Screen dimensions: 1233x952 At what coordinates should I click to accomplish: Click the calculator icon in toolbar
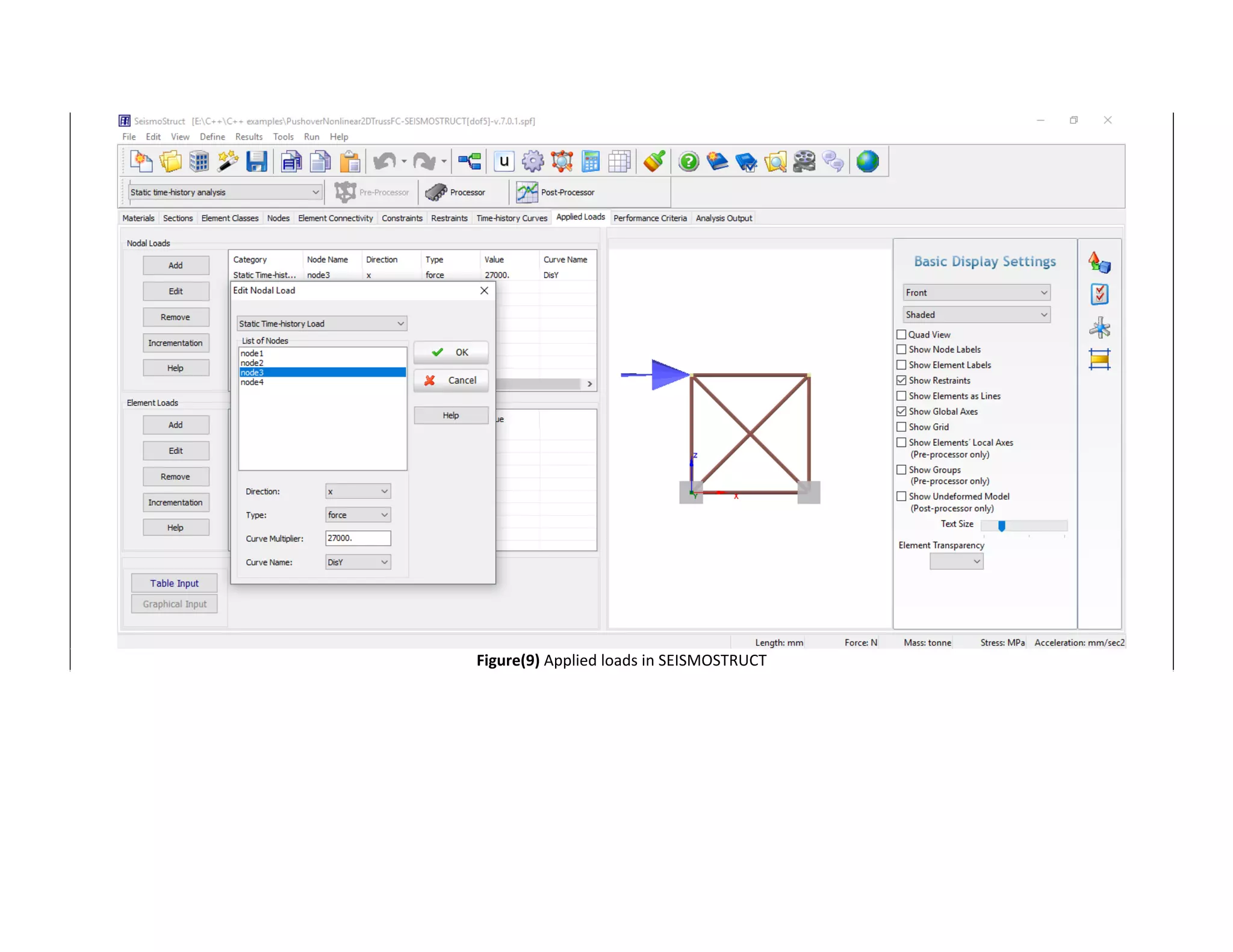pyautogui.click(x=591, y=161)
